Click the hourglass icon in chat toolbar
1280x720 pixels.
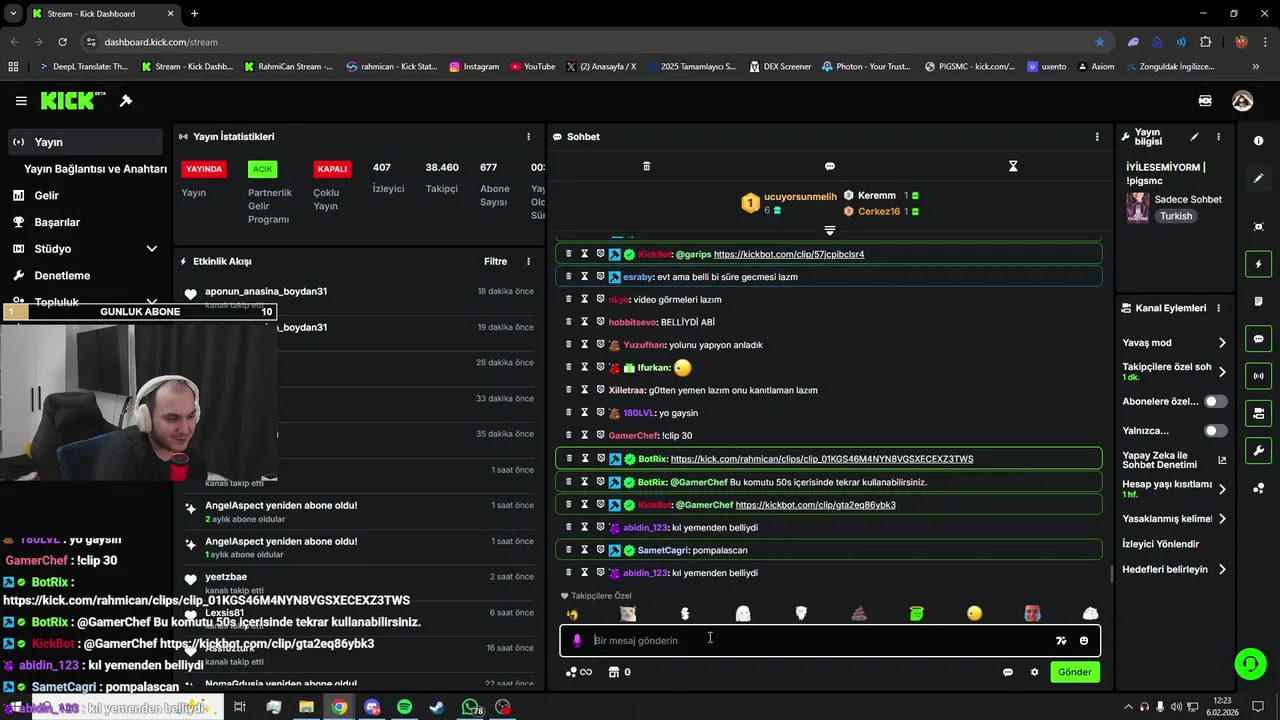point(1013,166)
